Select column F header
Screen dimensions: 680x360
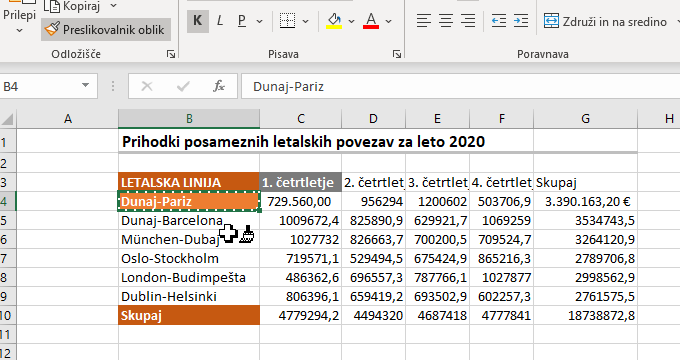coord(501,119)
